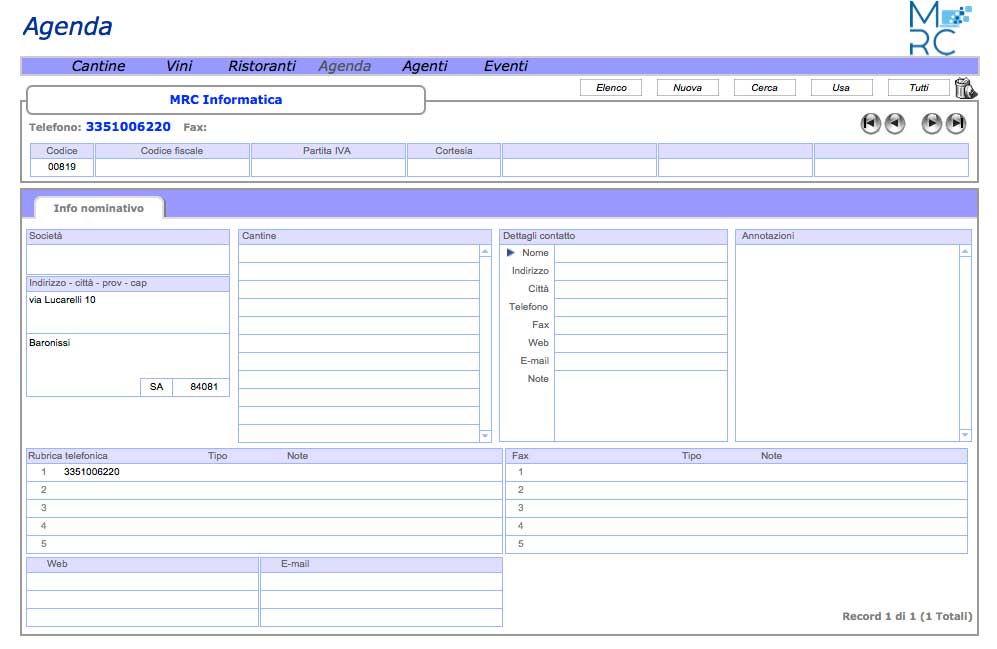The image size is (997, 649).
Task: Open the Agenti section
Action: coord(425,66)
